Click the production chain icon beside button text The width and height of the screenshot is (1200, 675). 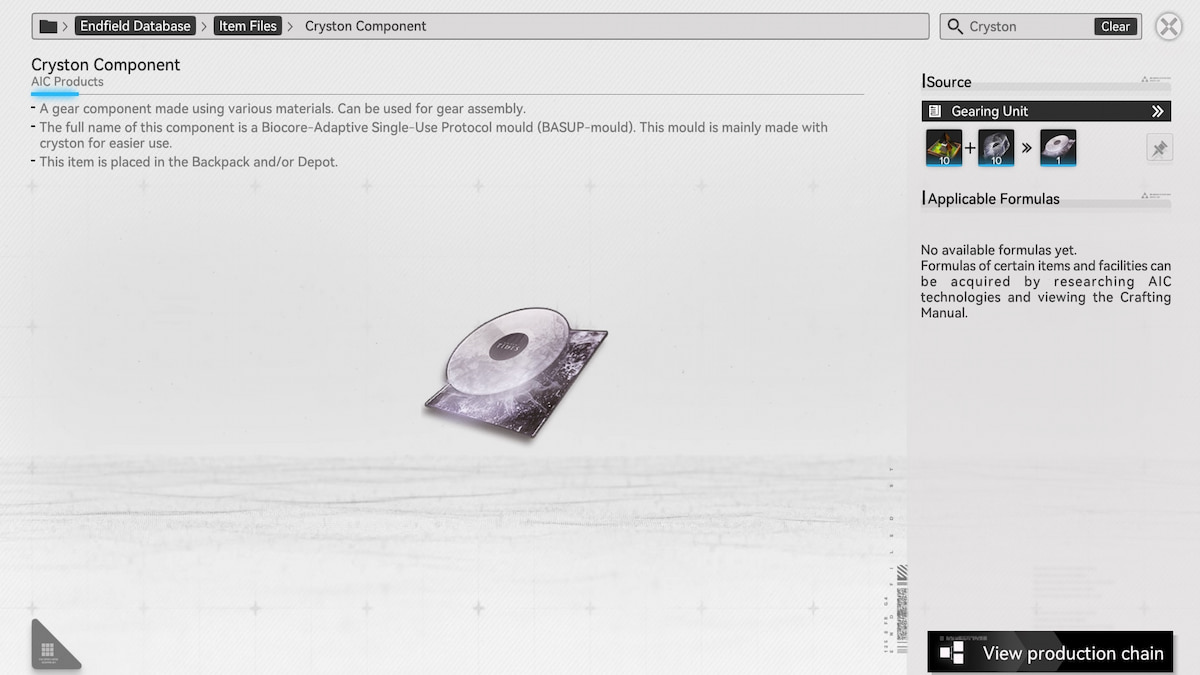click(x=952, y=653)
